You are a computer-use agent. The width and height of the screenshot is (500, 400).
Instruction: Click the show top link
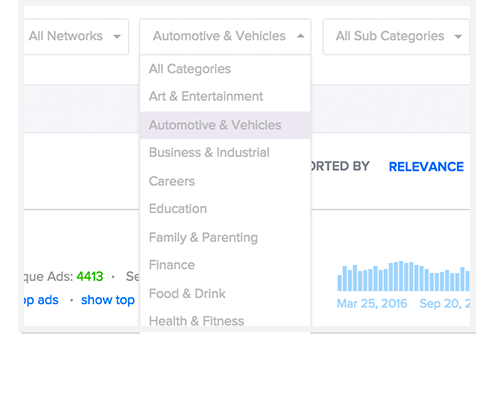(108, 300)
